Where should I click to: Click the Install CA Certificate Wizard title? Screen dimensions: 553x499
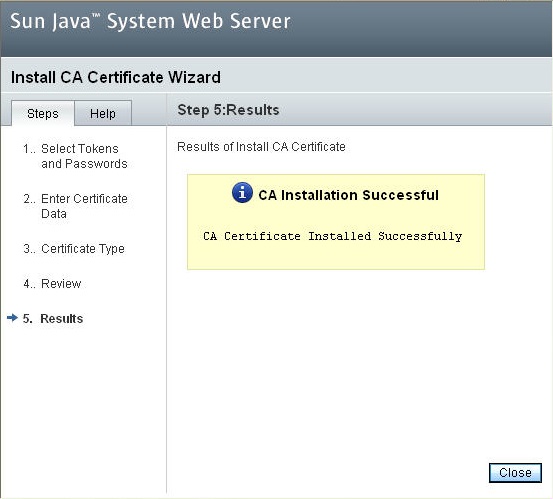(x=116, y=77)
